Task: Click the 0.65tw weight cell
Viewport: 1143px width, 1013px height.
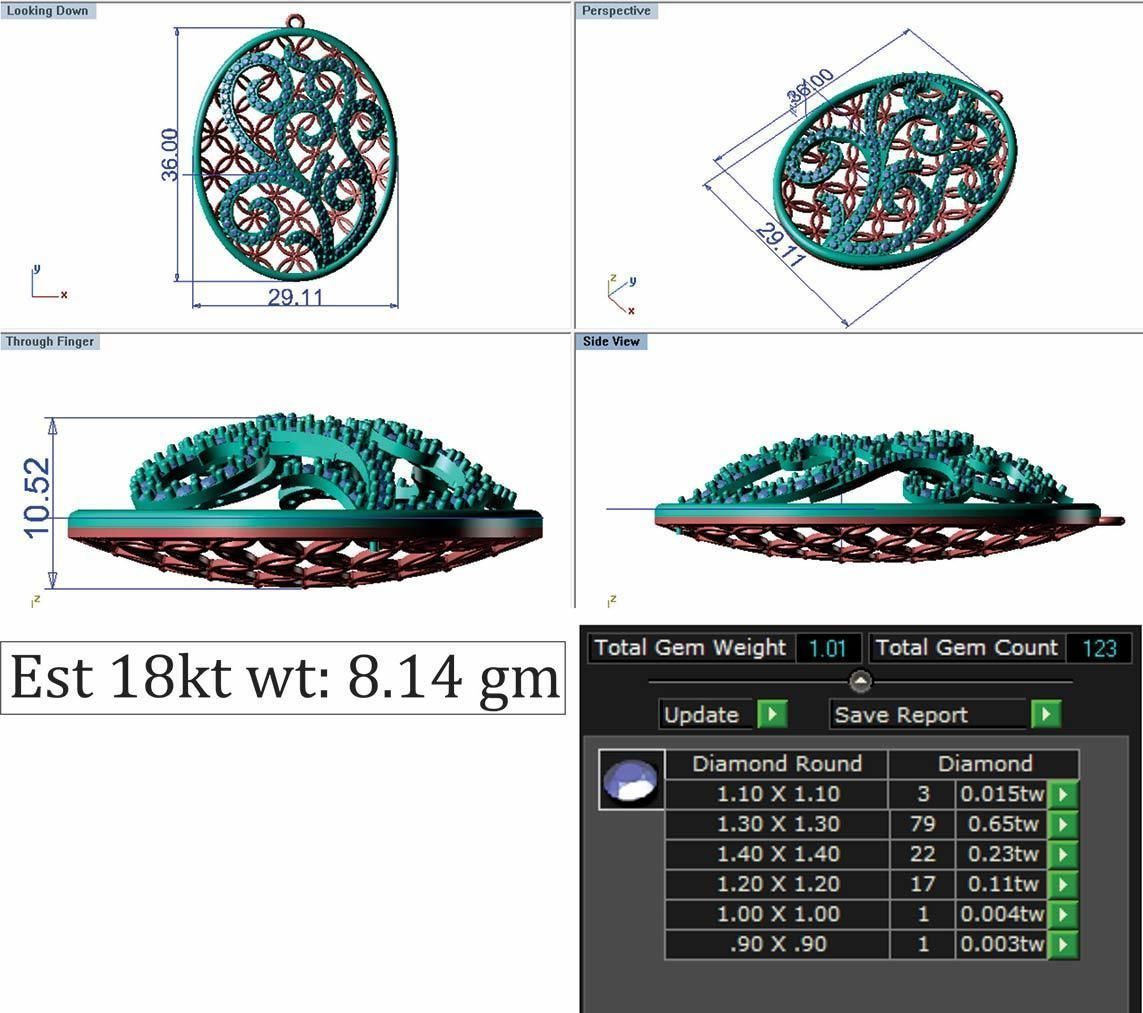Action: pyautogui.click(x=1002, y=824)
